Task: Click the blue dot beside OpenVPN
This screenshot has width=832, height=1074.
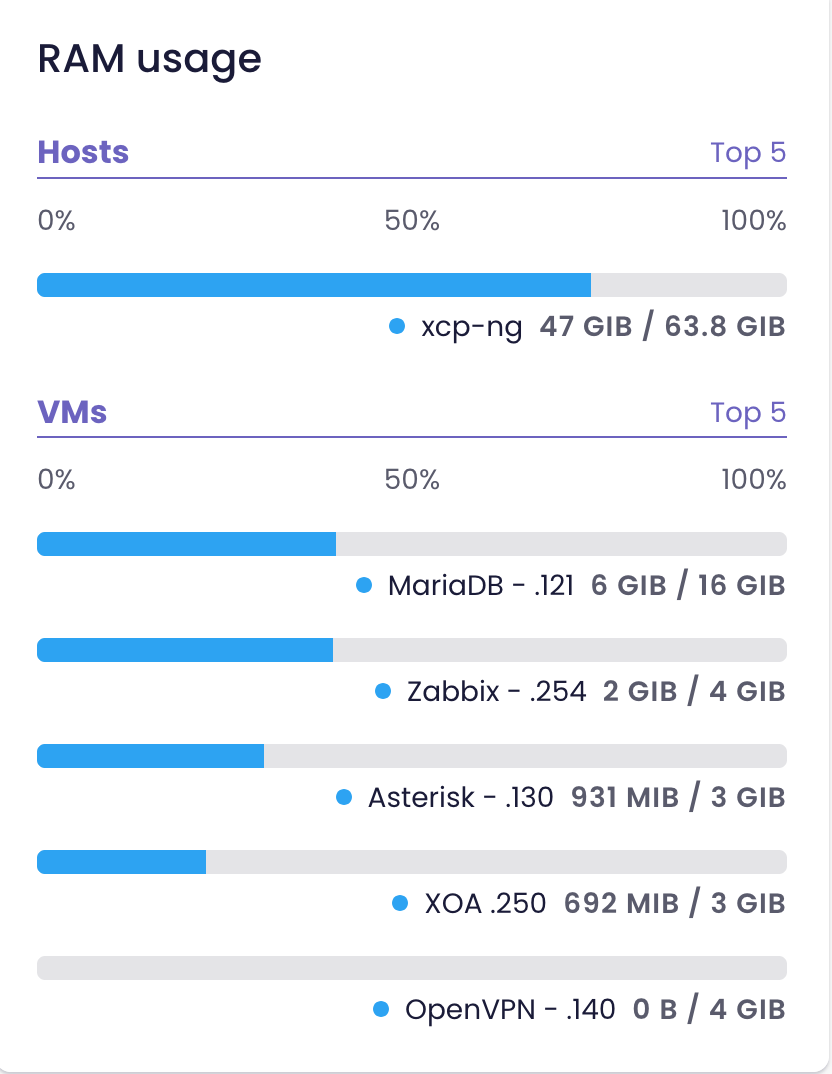Action: tap(380, 1009)
